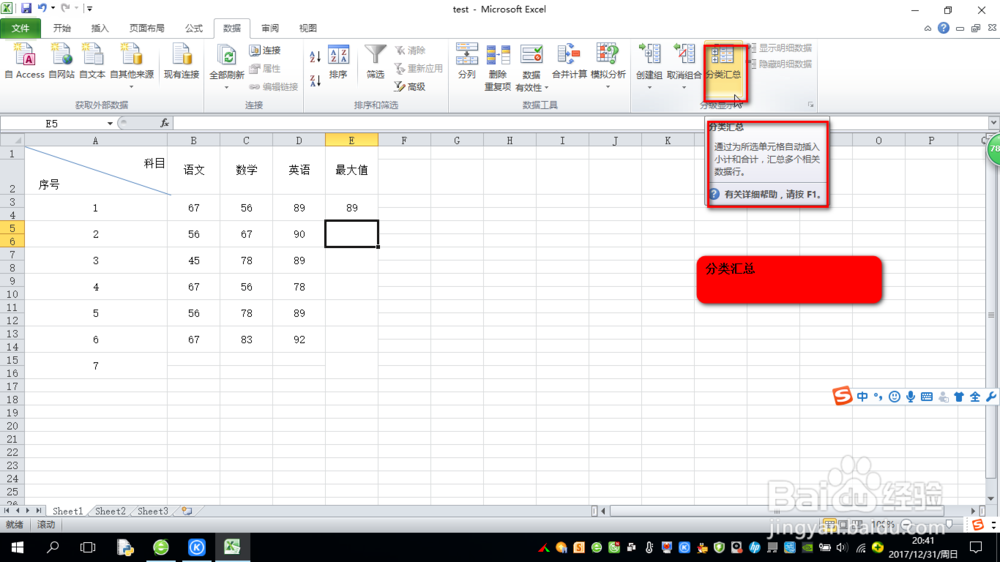Click the Refresh All (全部刷新) icon
Viewport: 1000px width, 562px height.
click(x=226, y=57)
